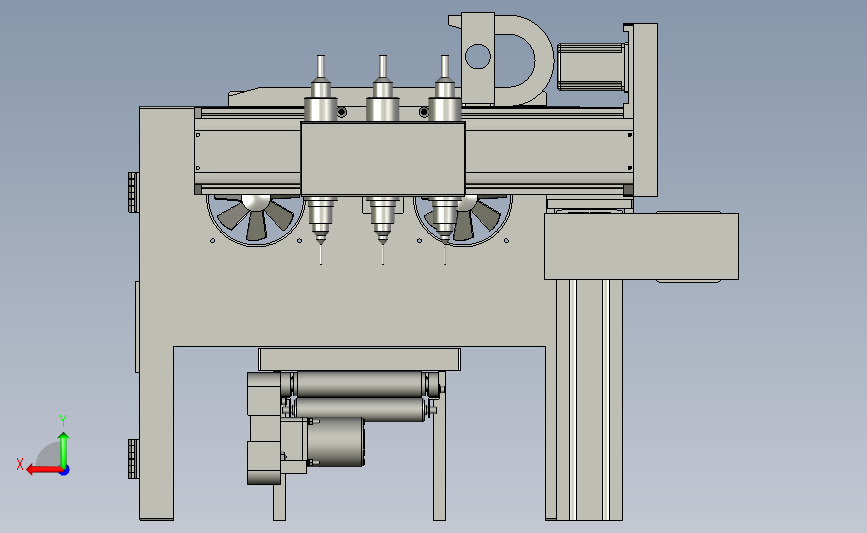Click the green Y axis arrow of triad

tap(64, 451)
